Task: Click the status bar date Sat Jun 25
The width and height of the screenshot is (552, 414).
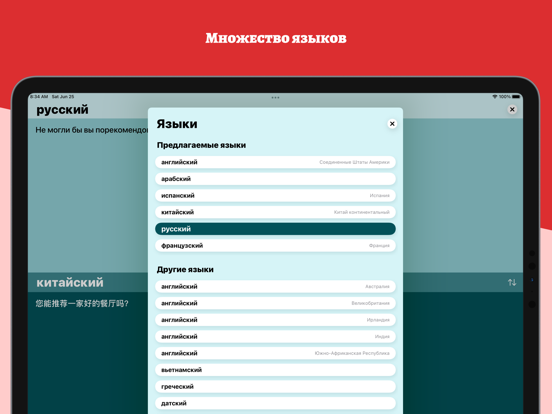Action: (63, 96)
